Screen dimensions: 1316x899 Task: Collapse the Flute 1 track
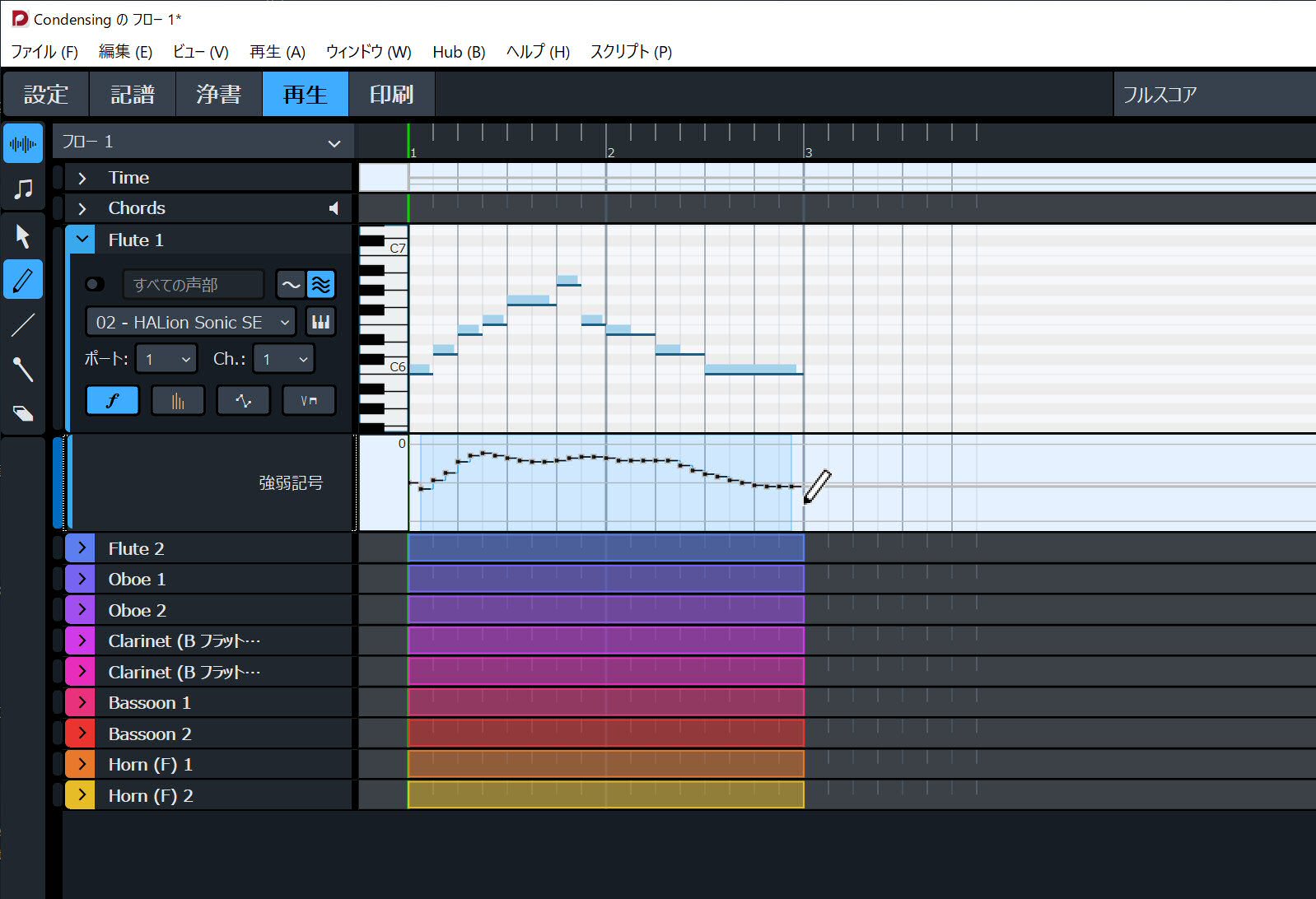pos(82,240)
